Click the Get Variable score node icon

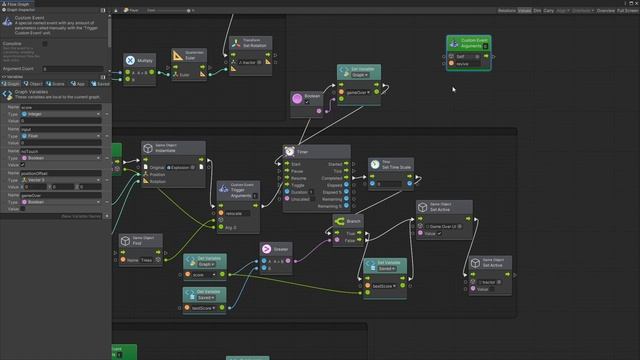click(190, 260)
